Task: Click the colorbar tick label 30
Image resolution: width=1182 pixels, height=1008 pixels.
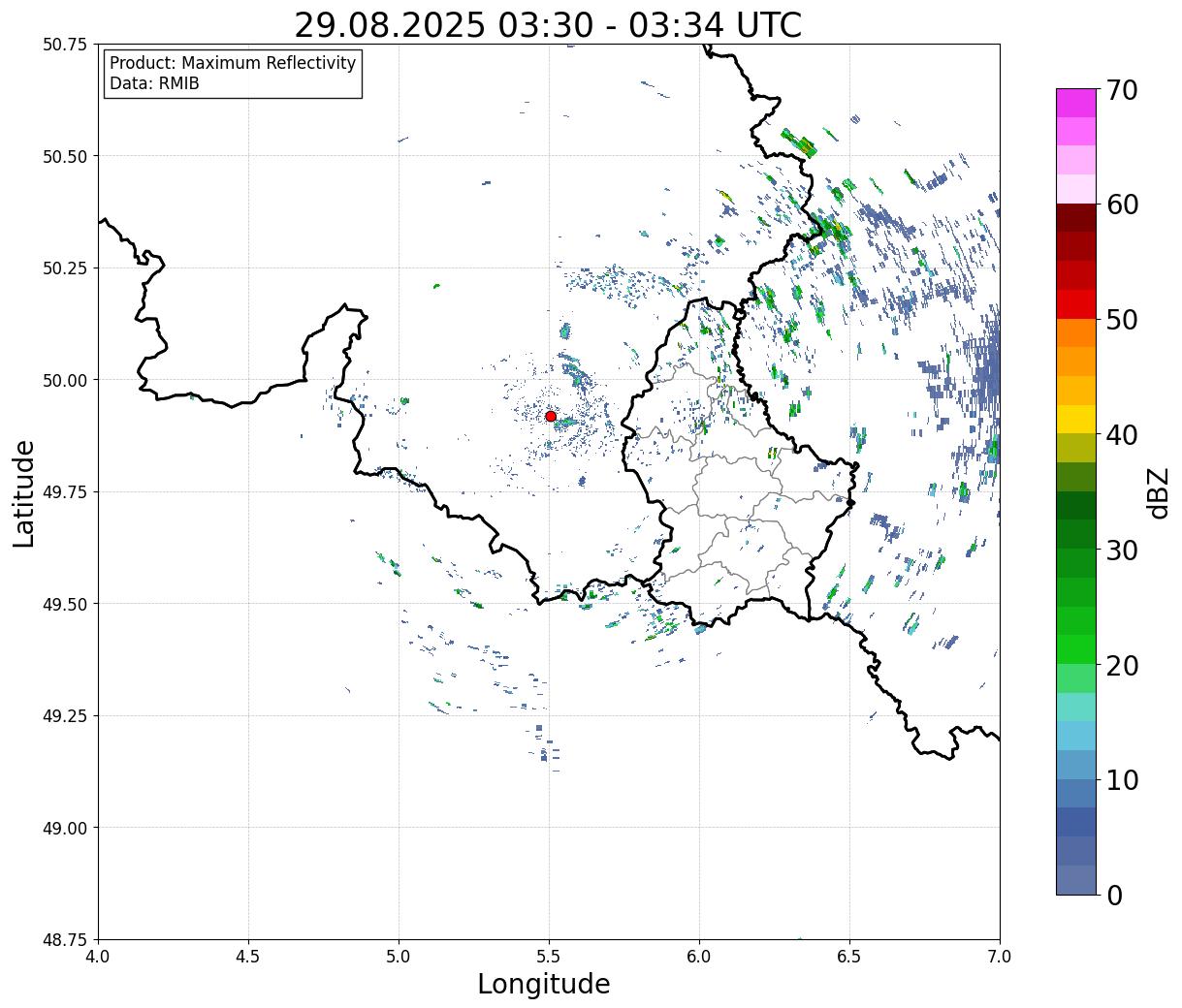Action: point(1121,551)
